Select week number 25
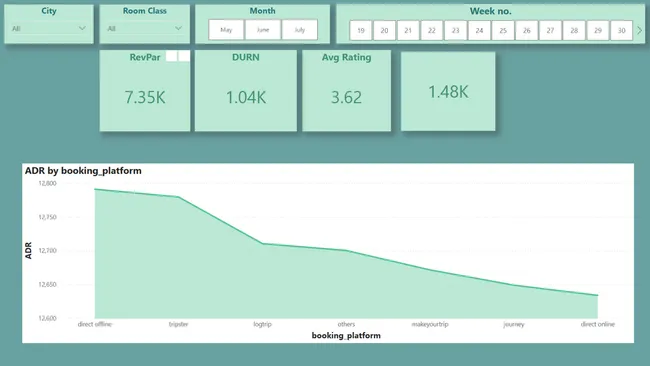The width and height of the screenshot is (650, 366). (x=503, y=30)
